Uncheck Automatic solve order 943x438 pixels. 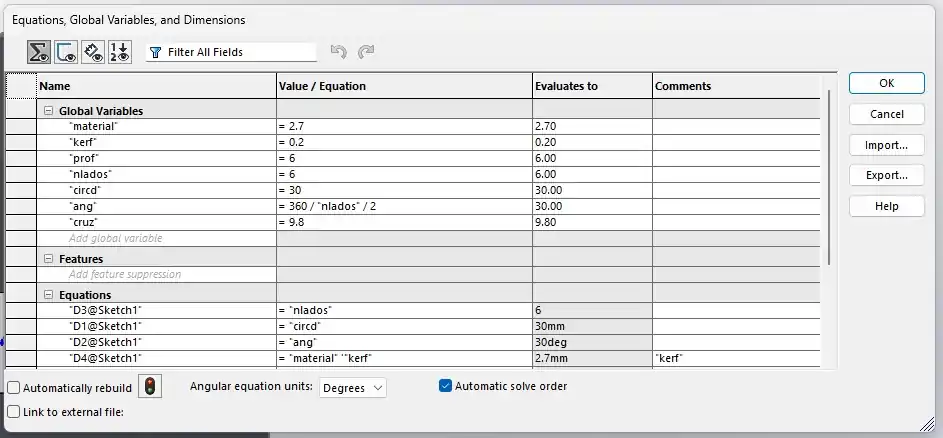446,386
